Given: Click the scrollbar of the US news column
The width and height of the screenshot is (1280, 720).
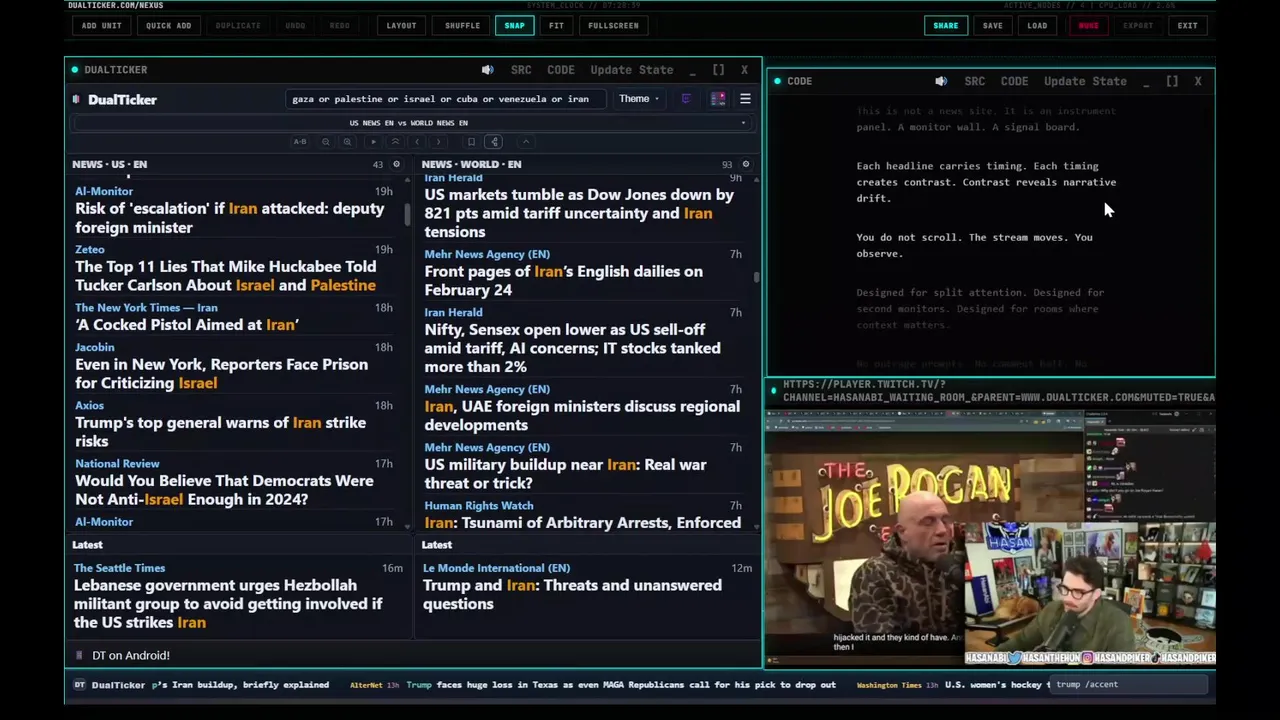Looking at the screenshot, I should [x=407, y=213].
